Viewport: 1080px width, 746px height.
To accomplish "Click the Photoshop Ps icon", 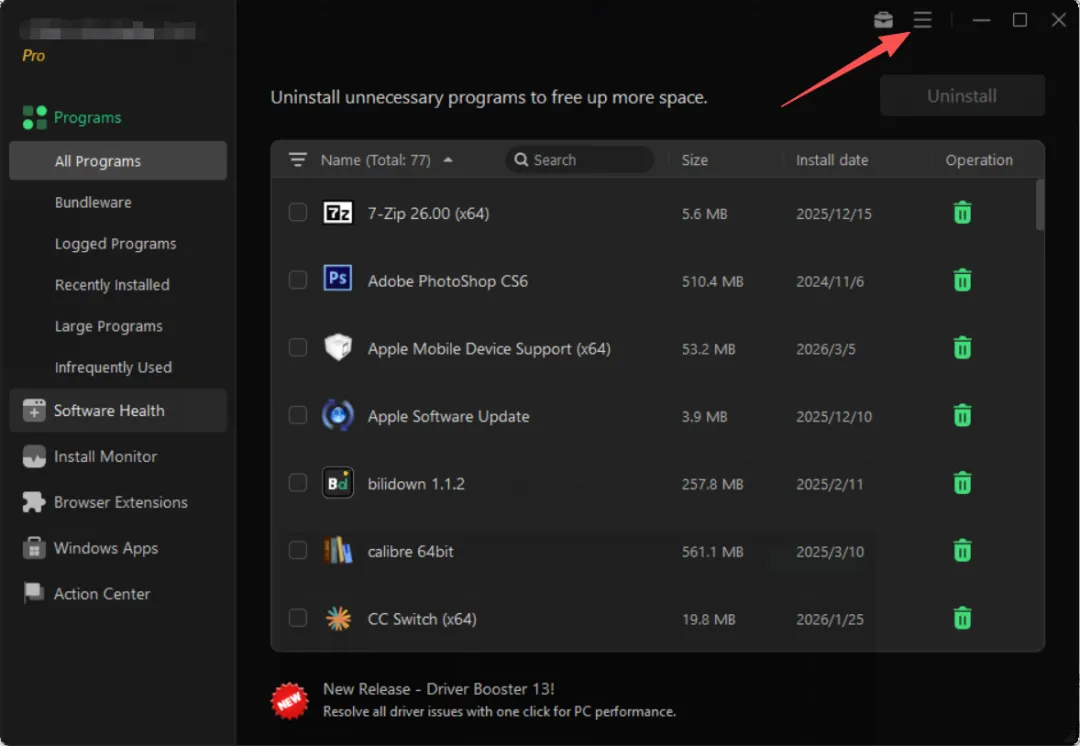I will point(338,278).
